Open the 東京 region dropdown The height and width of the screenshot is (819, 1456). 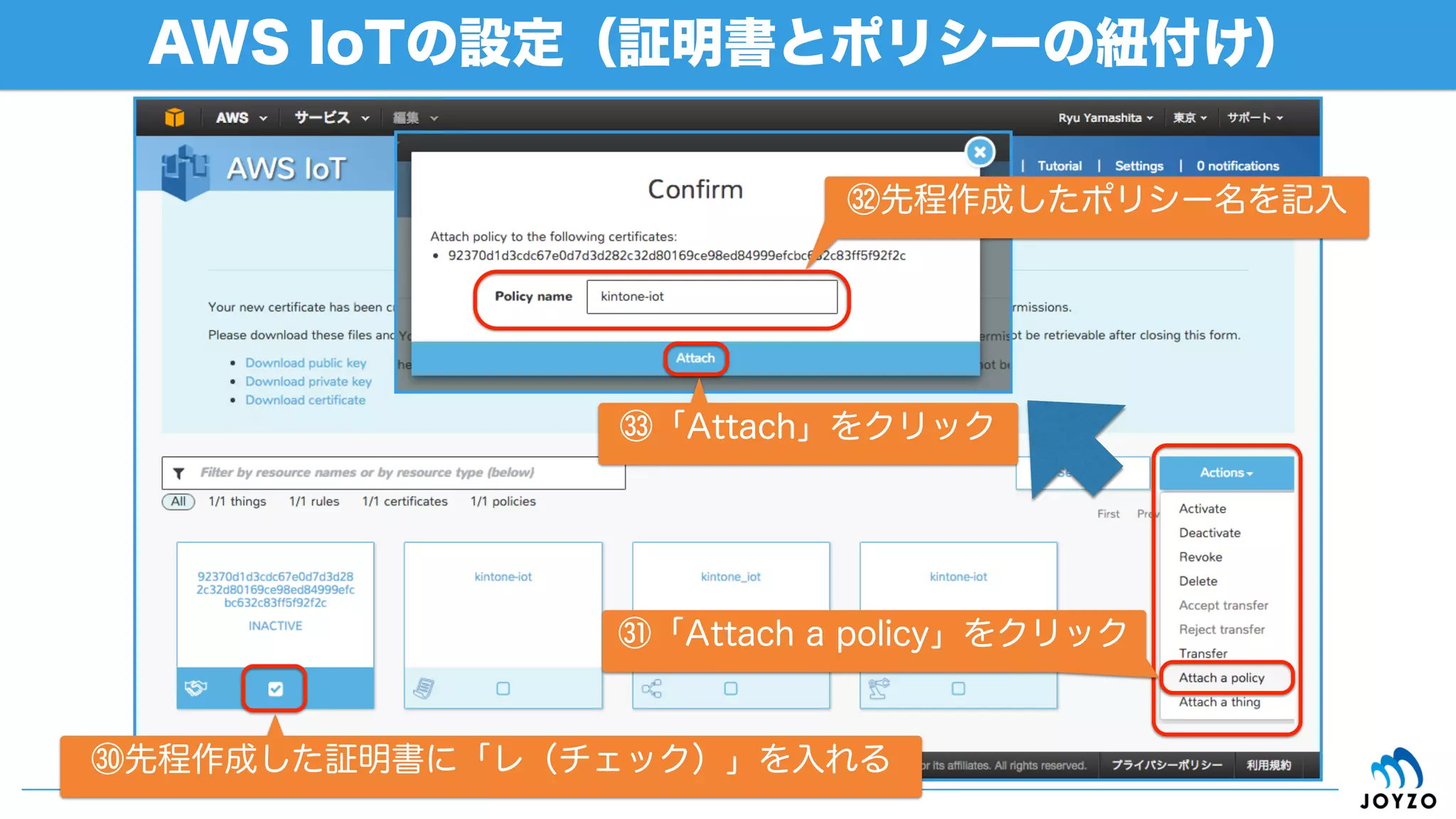[x=1190, y=118]
